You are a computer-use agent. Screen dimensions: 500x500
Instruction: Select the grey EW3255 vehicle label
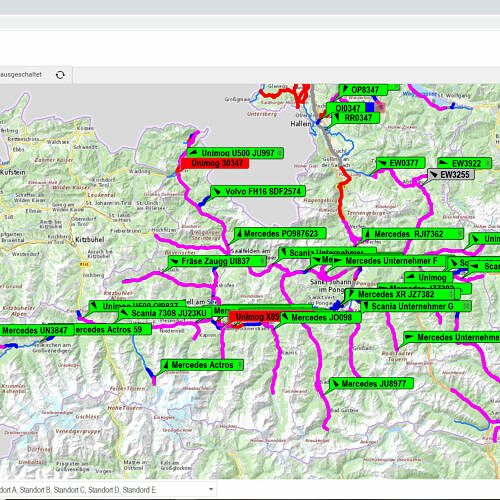coord(451,174)
